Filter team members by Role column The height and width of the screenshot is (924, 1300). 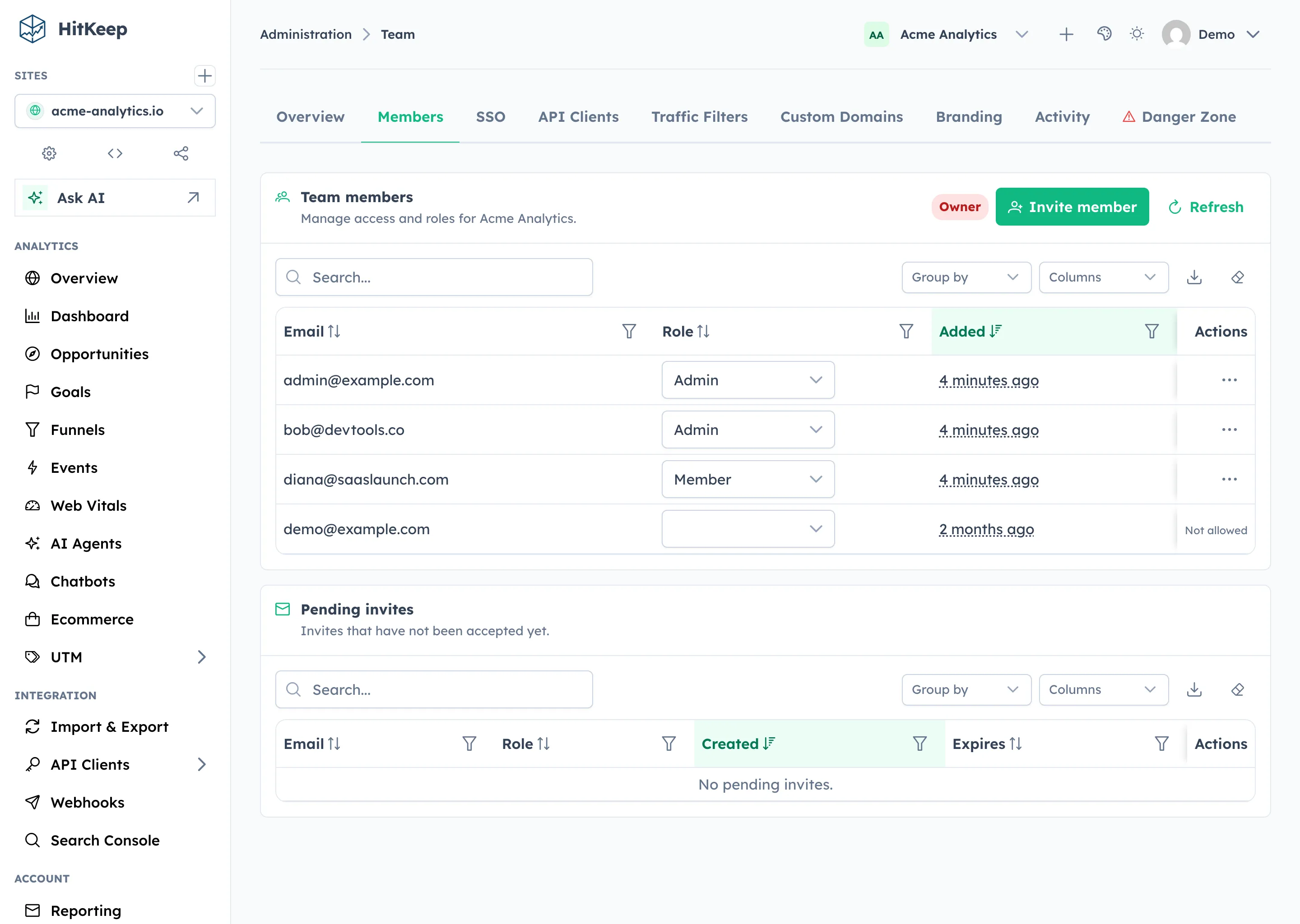tap(906, 332)
